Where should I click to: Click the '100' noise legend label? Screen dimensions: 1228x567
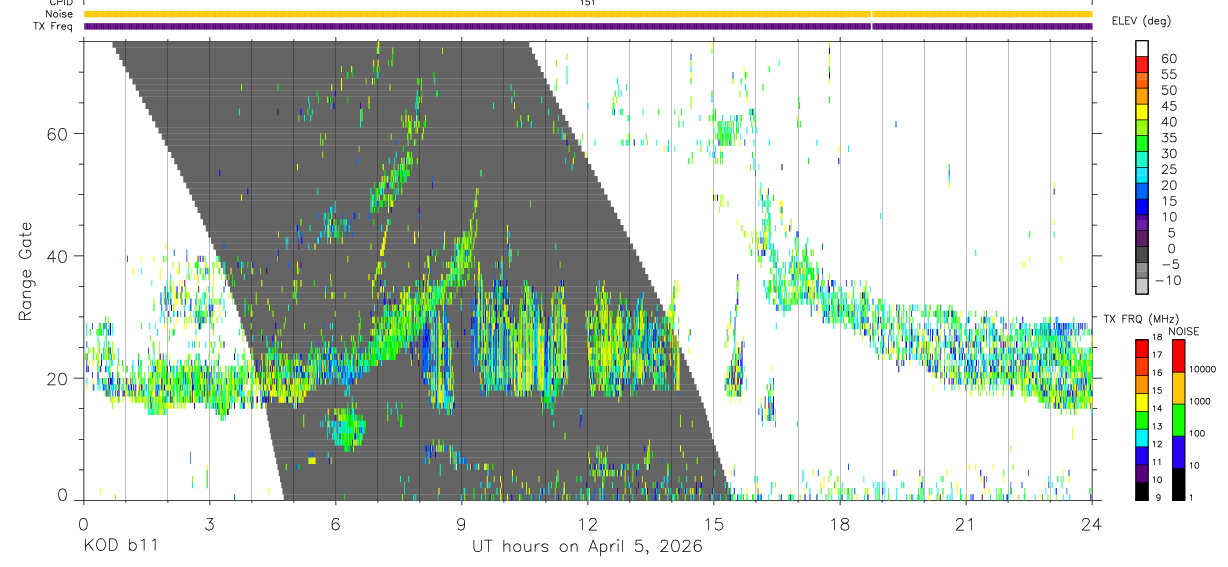(1198, 434)
